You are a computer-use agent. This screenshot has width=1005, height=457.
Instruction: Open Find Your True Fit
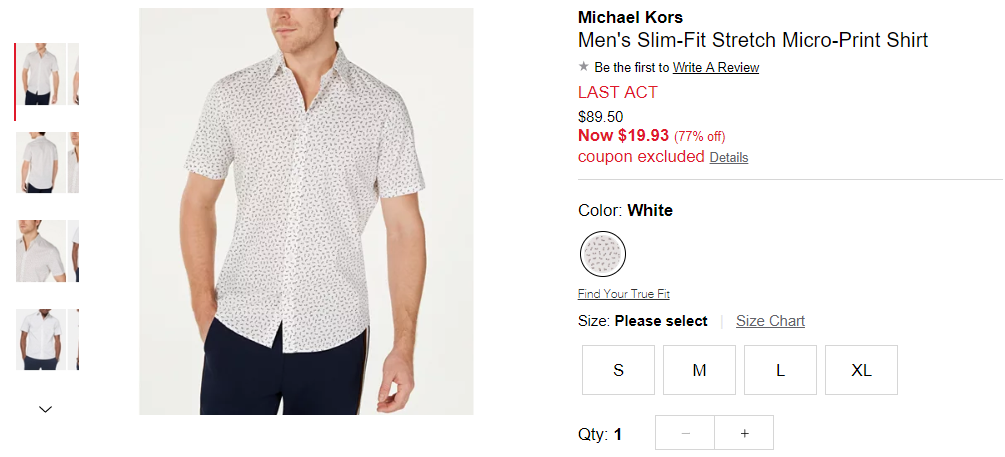tap(624, 294)
